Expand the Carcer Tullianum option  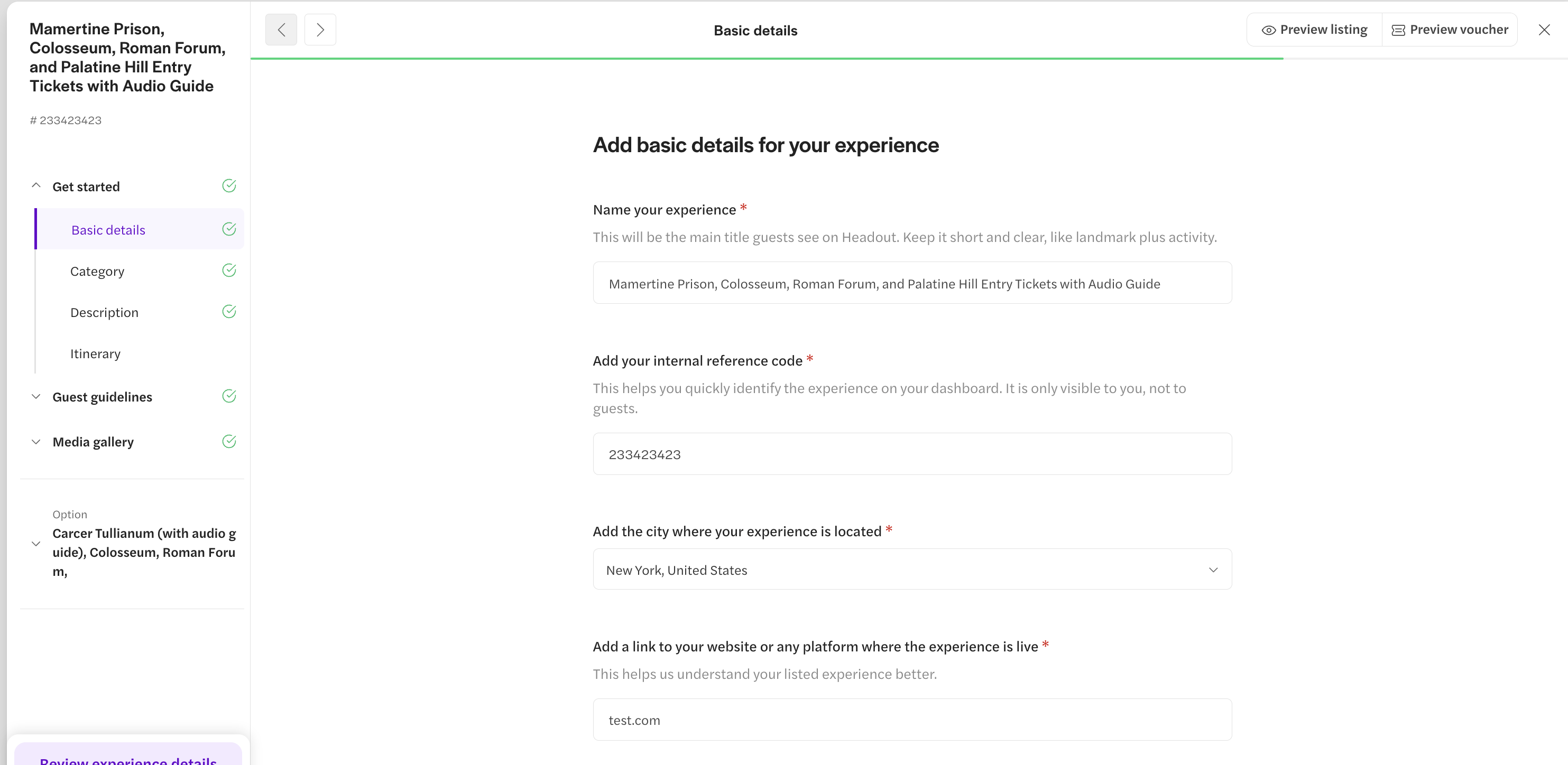click(x=36, y=544)
